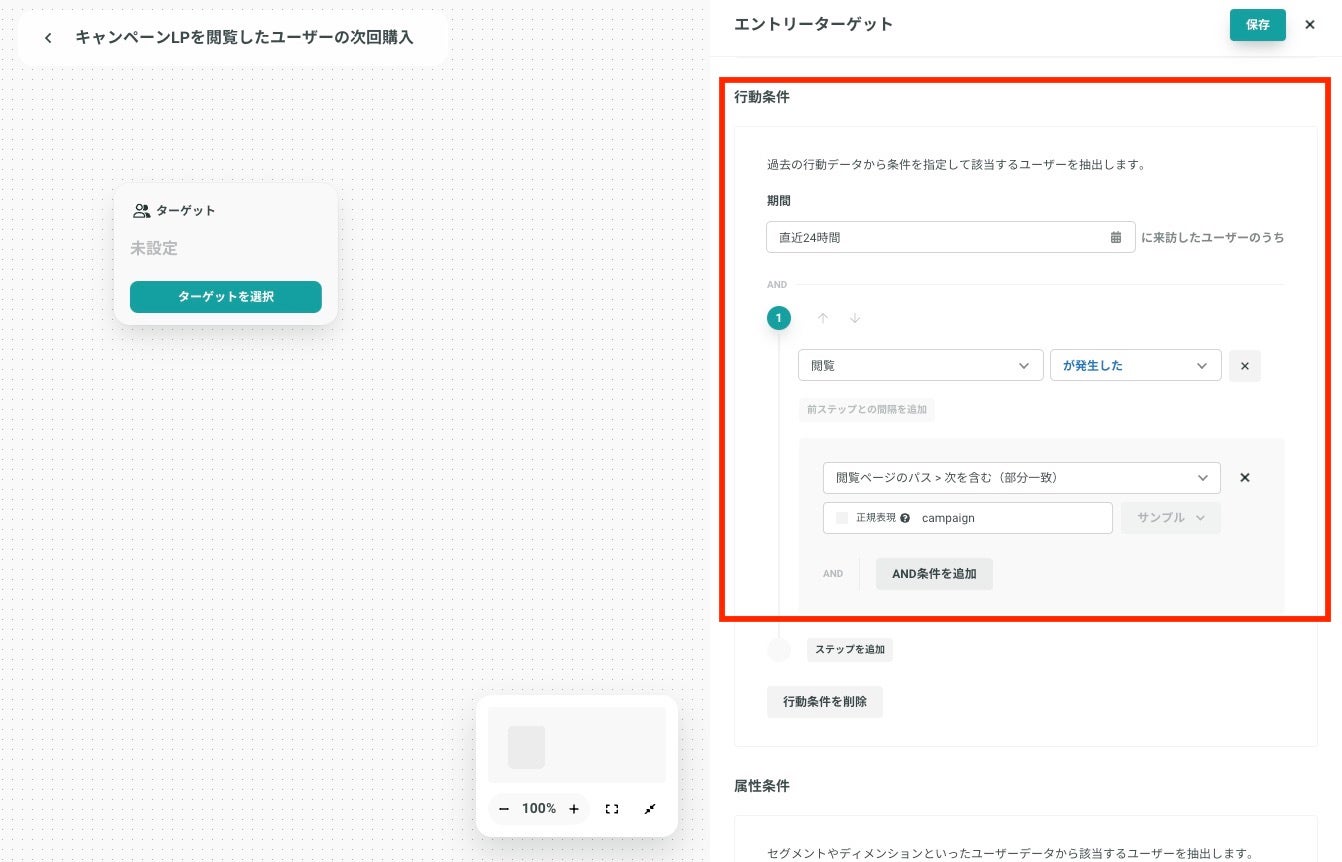The height and width of the screenshot is (862, 1342).
Task: Save with the 保存 button
Action: coord(1257,24)
